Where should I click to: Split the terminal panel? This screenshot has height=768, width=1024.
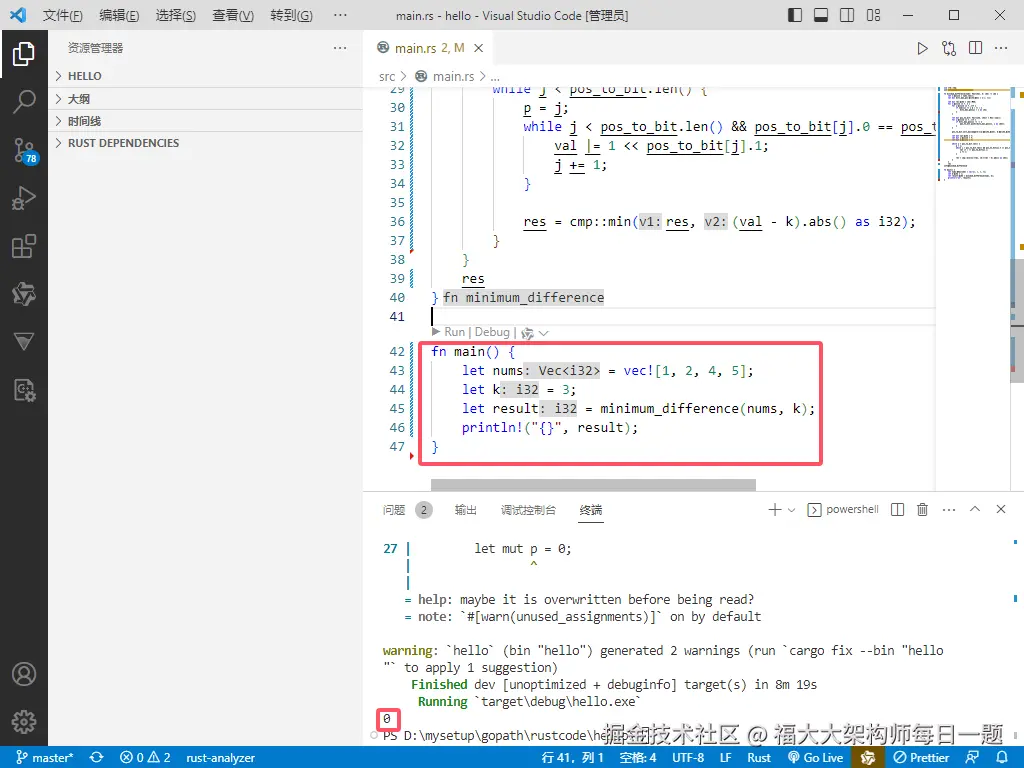click(897, 509)
